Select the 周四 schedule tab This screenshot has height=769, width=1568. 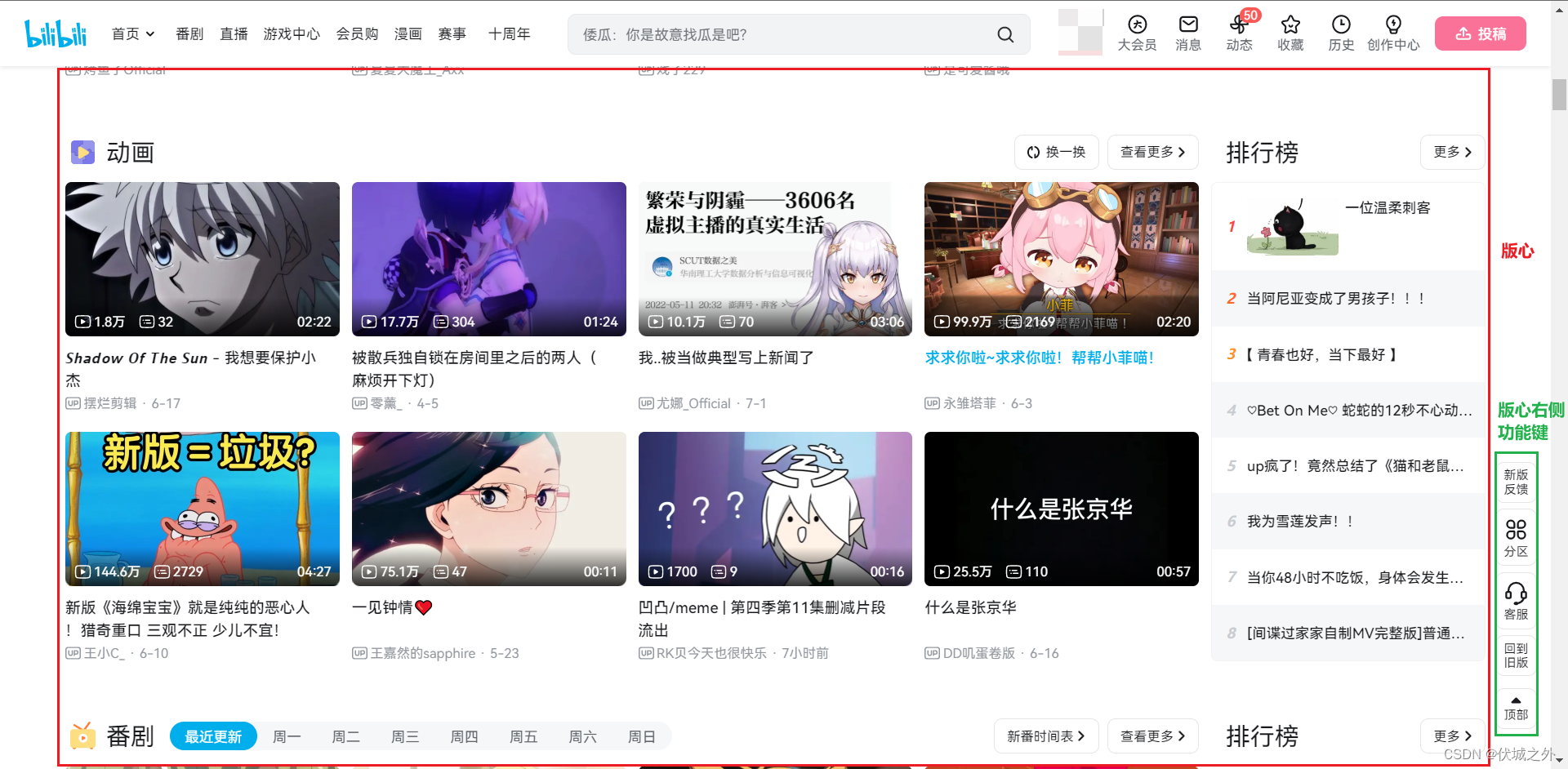click(464, 736)
